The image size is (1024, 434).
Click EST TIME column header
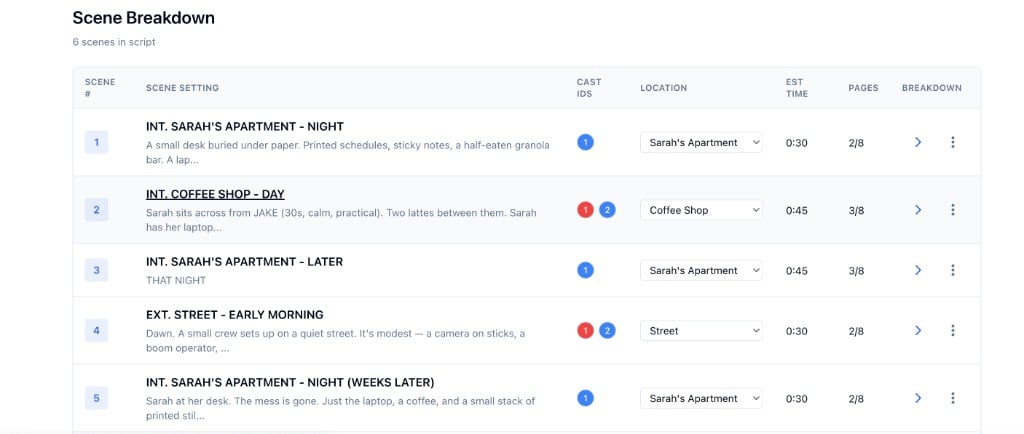(x=797, y=88)
